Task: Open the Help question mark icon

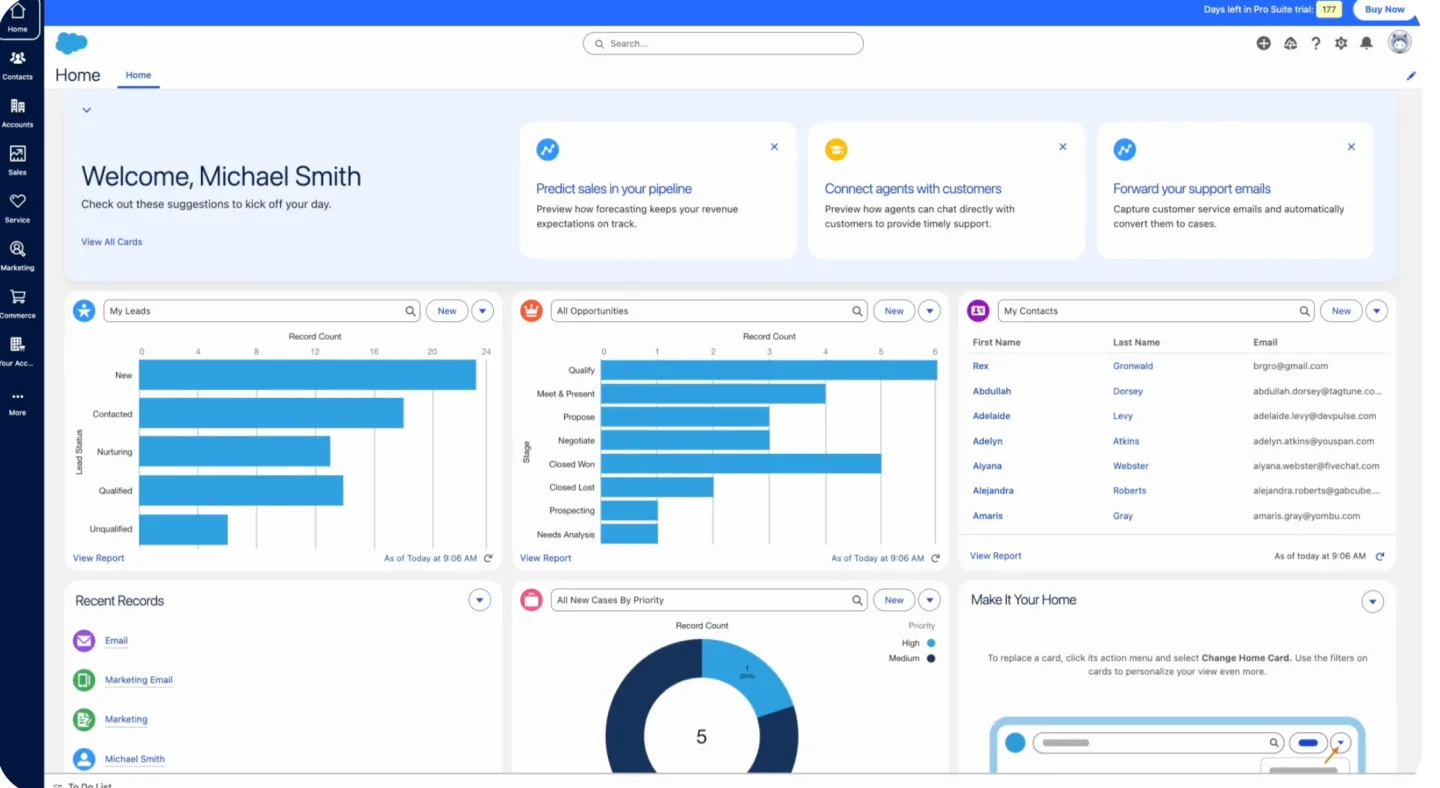Action: tap(1316, 43)
